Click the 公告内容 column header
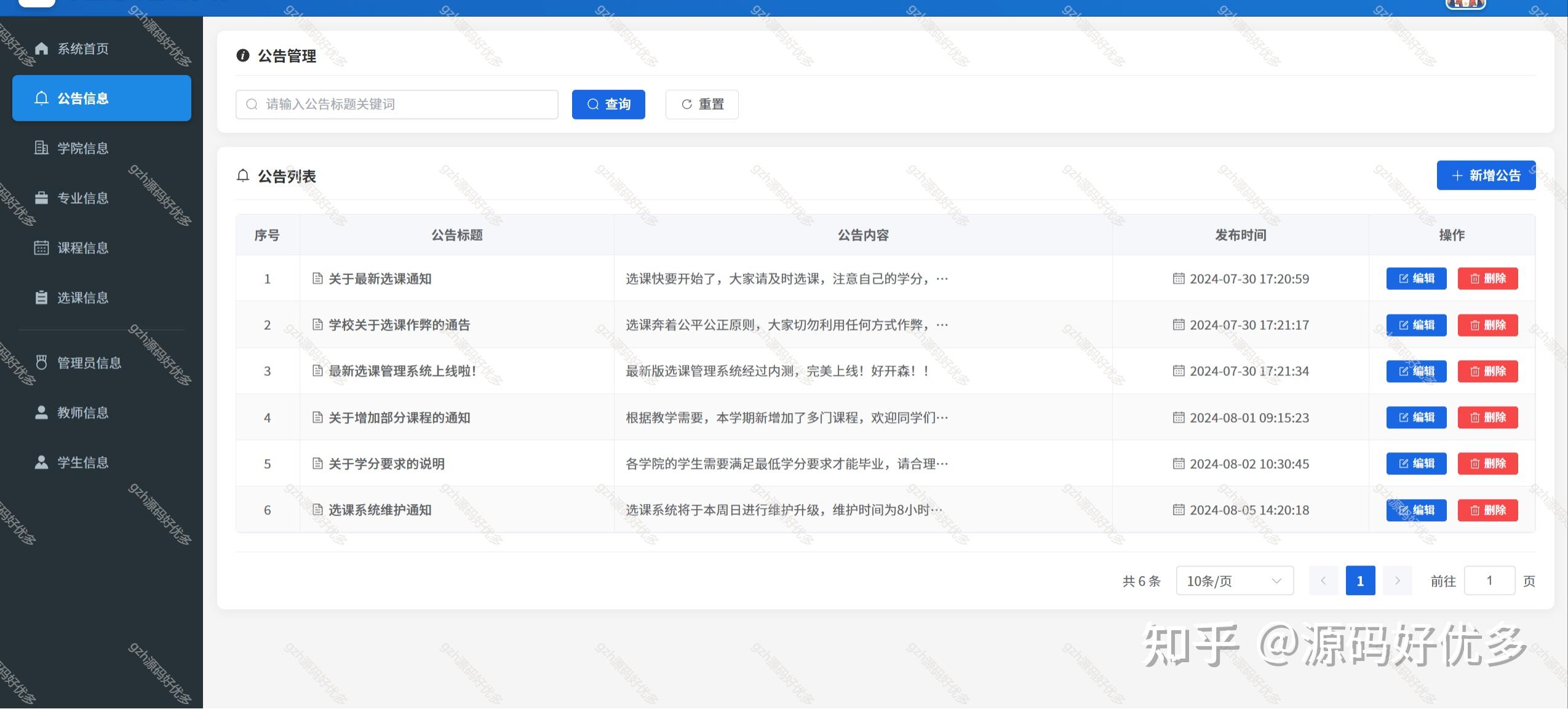The image size is (1568, 709). click(x=863, y=235)
